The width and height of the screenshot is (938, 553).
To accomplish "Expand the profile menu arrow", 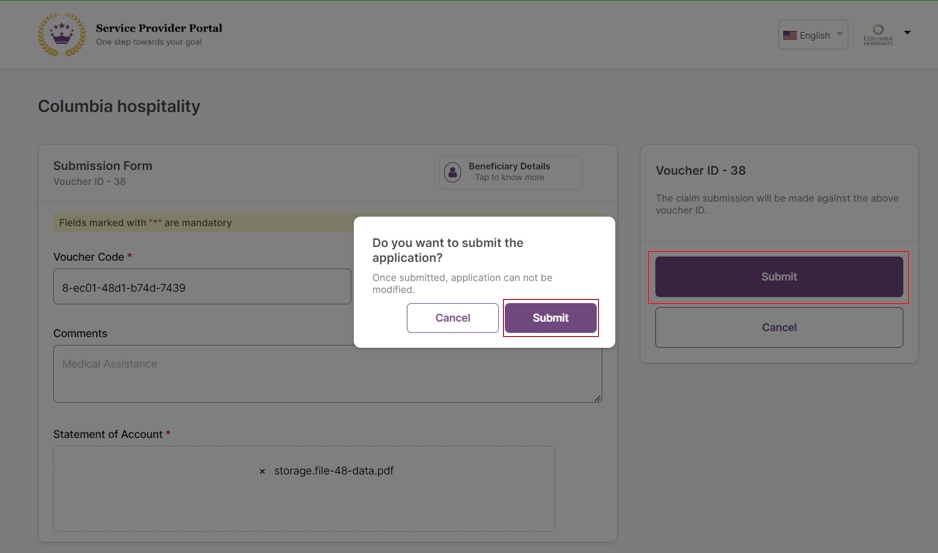I will pos(907,33).
